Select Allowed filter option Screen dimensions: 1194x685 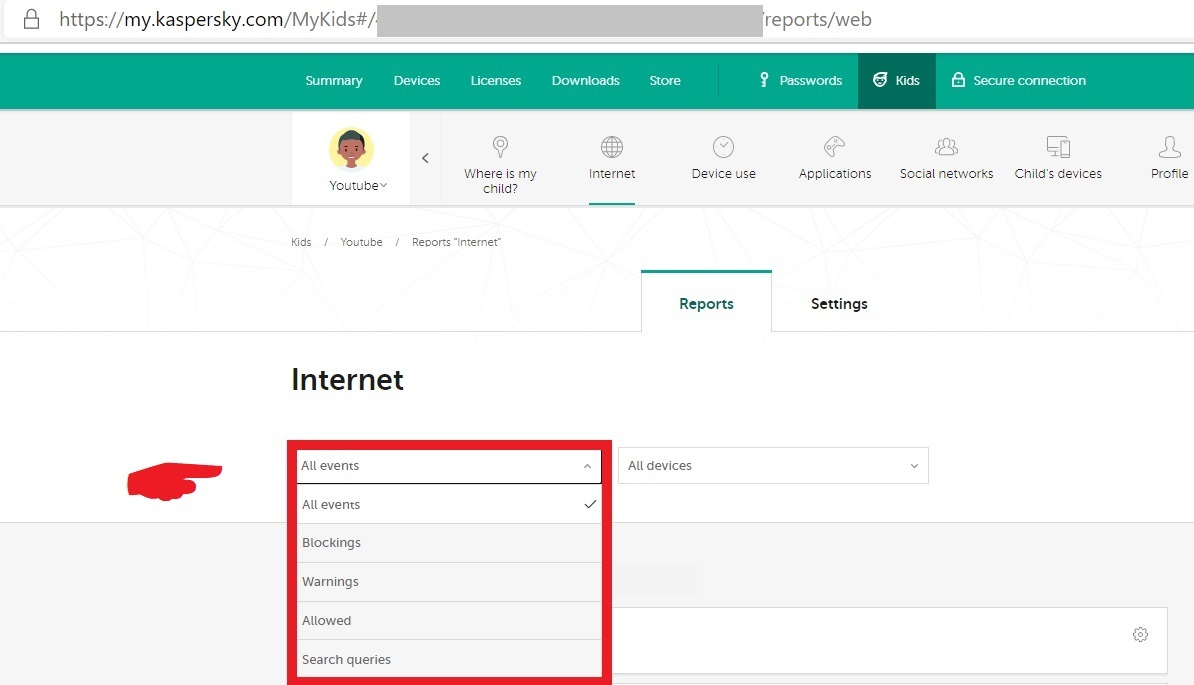pyautogui.click(x=449, y=620)
